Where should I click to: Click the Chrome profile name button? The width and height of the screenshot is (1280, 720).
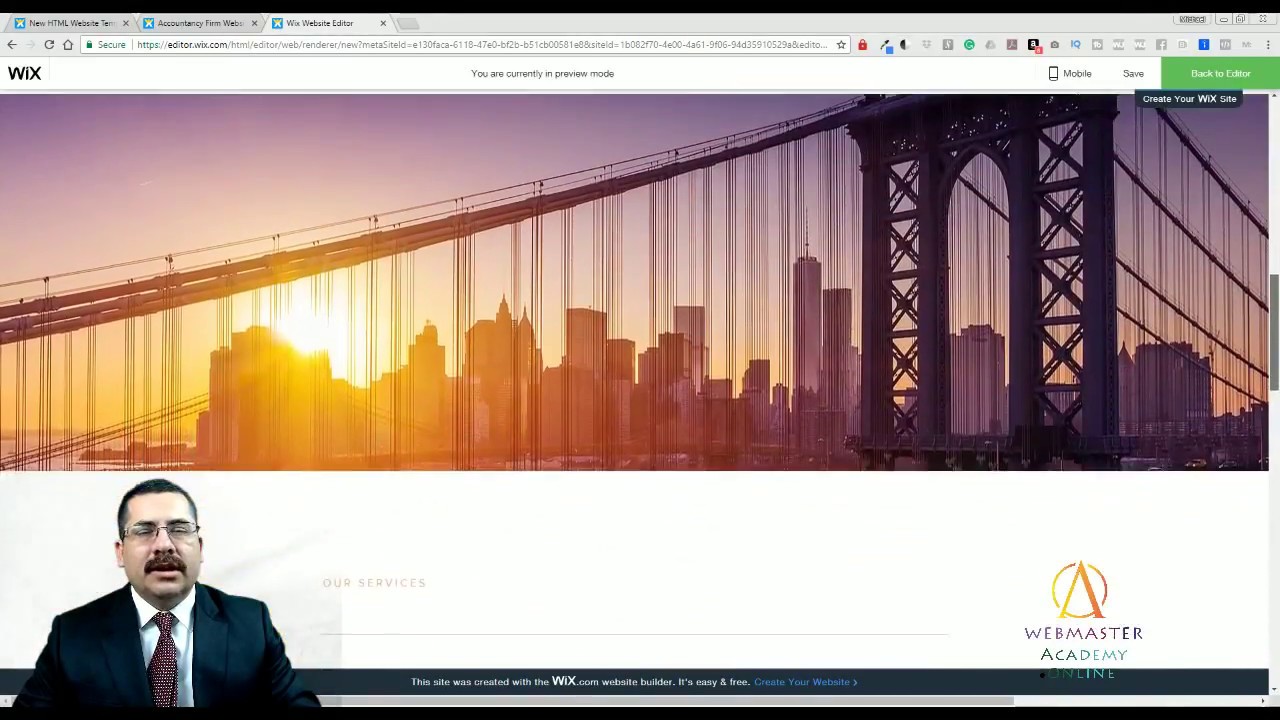click(1192, 19)
